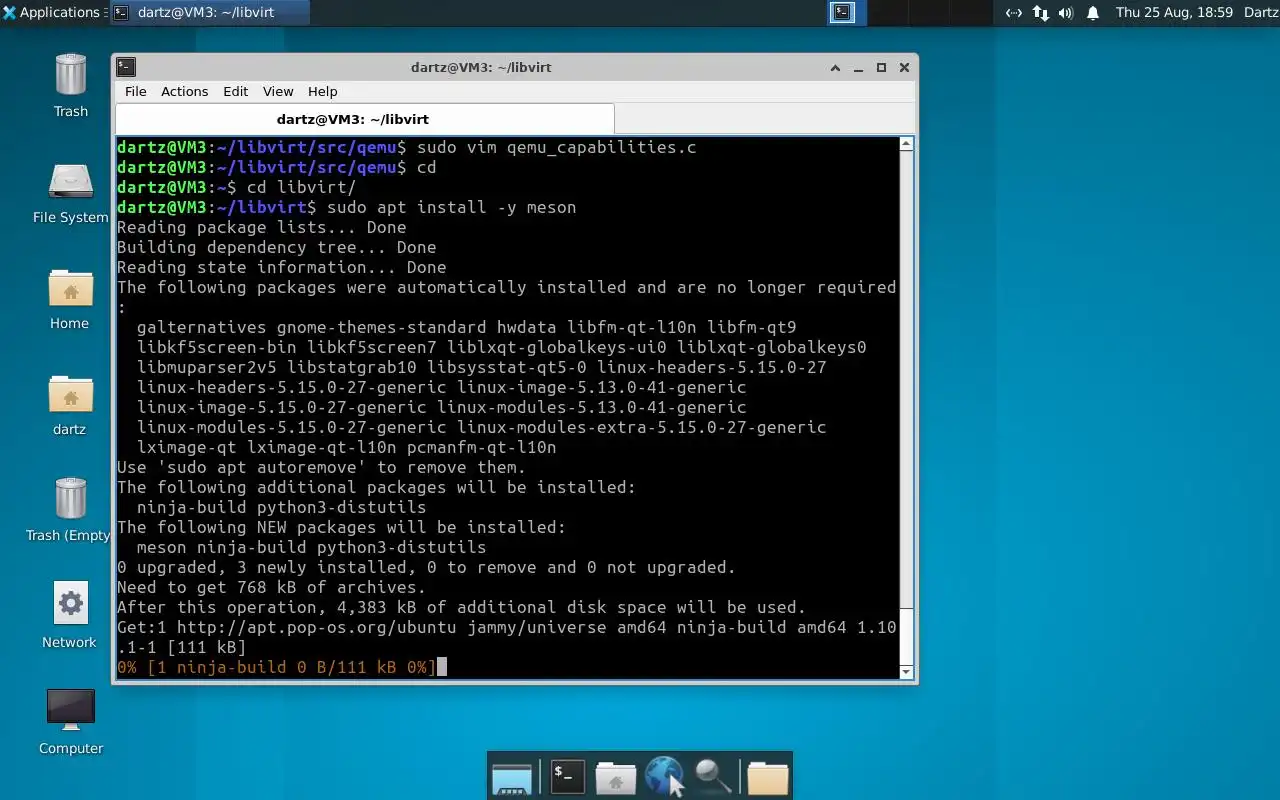Viewport: 1280px width, 800px height.
Task: Open the folder icon at dock end
Action: click(x=768, y=777)
